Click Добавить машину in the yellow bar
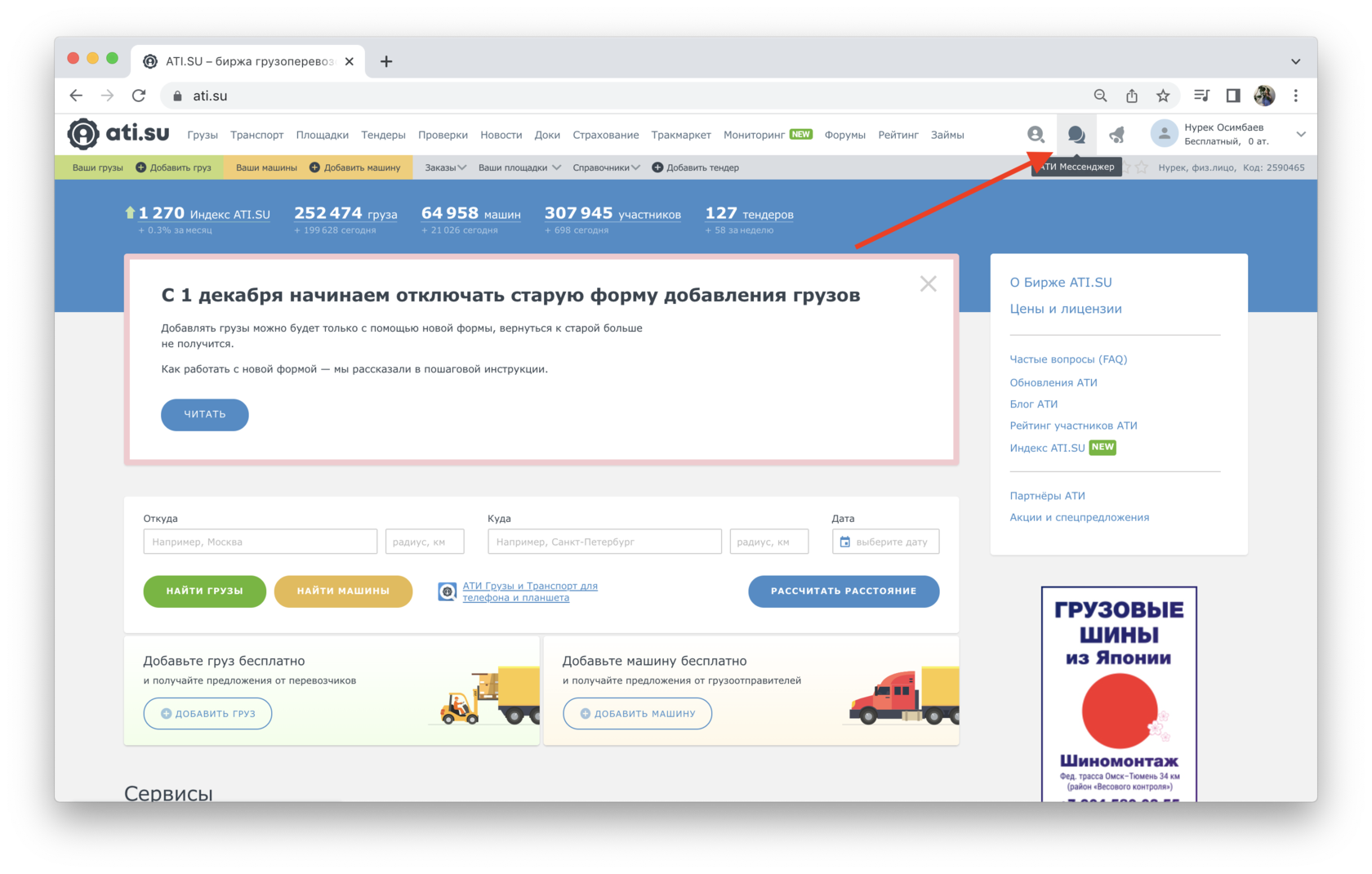Screen dimensions: 1372x874 coord(354,167)
